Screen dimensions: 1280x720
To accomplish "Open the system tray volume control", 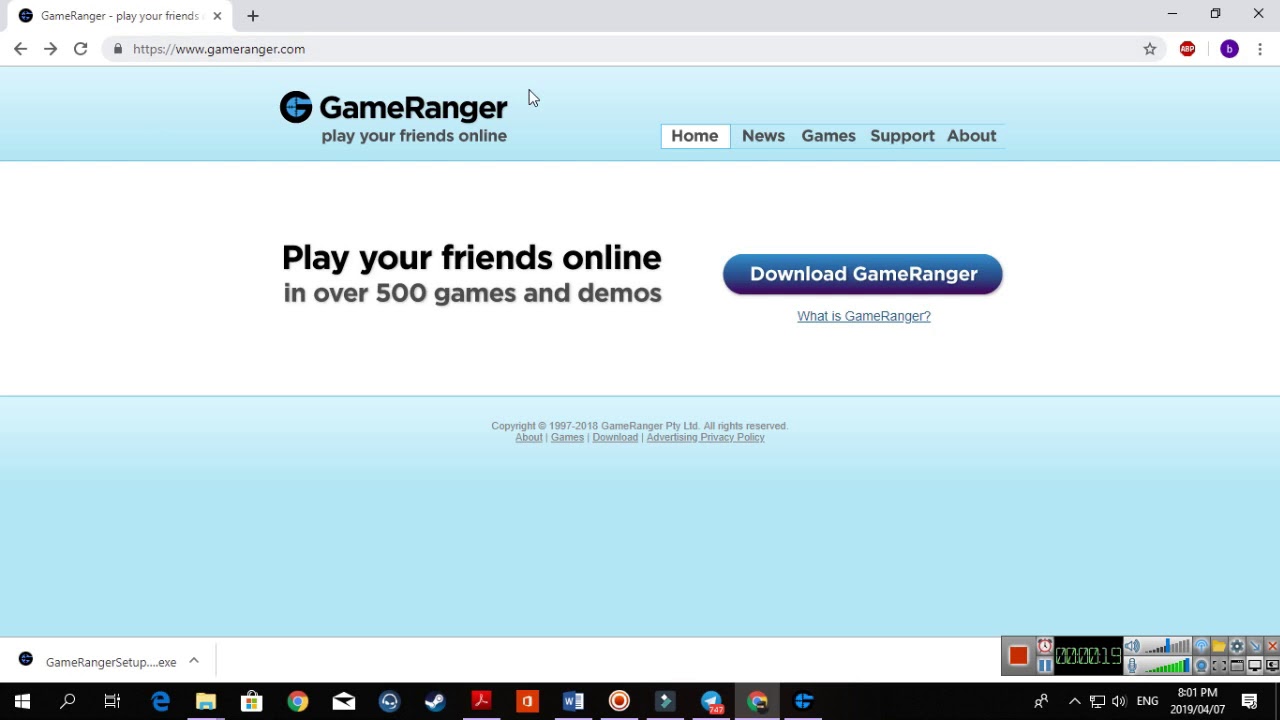I will coord(1119,701).
